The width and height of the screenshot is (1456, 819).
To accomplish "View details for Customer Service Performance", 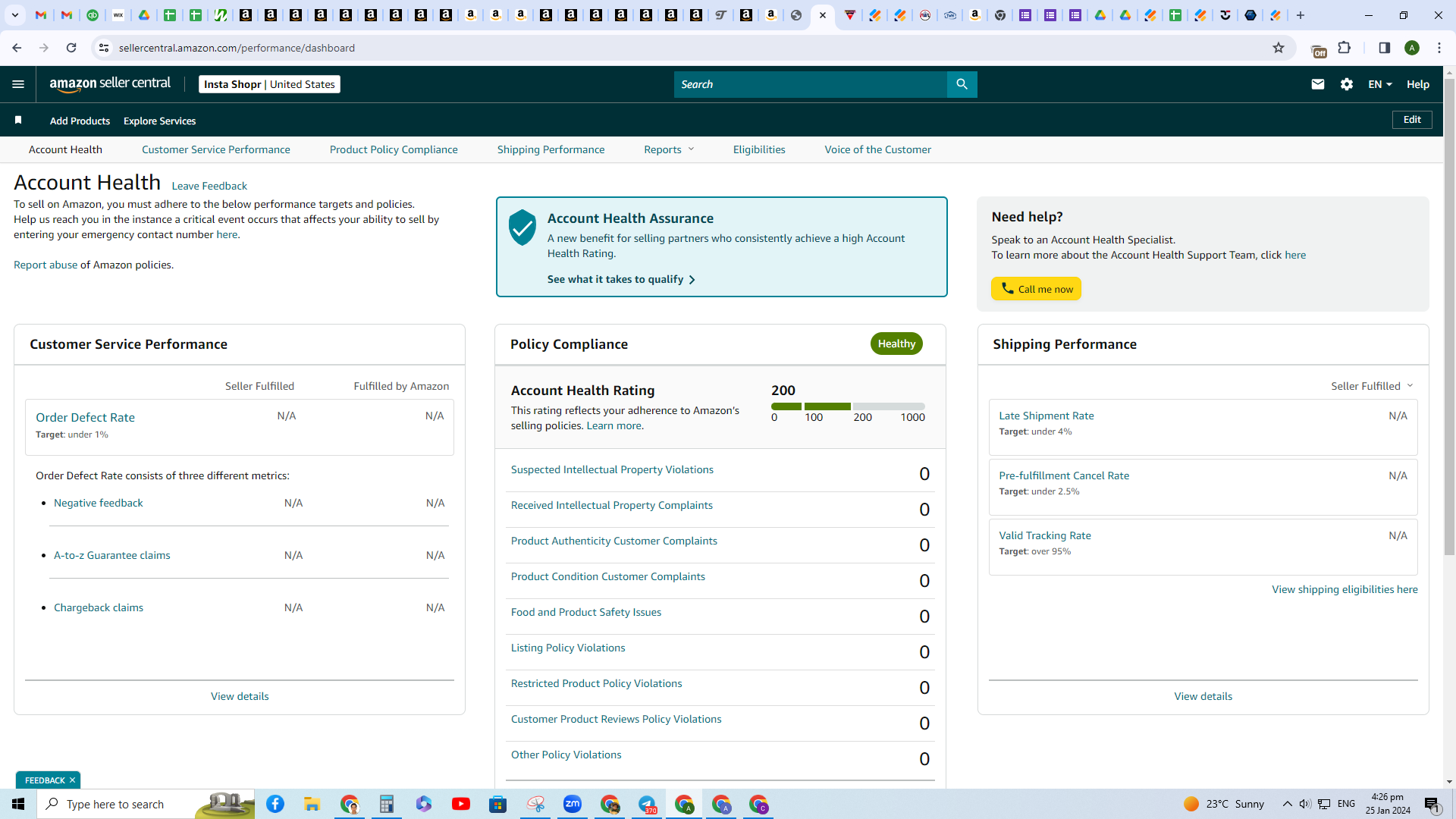I will pyautogui.click(x=240, y=696).
